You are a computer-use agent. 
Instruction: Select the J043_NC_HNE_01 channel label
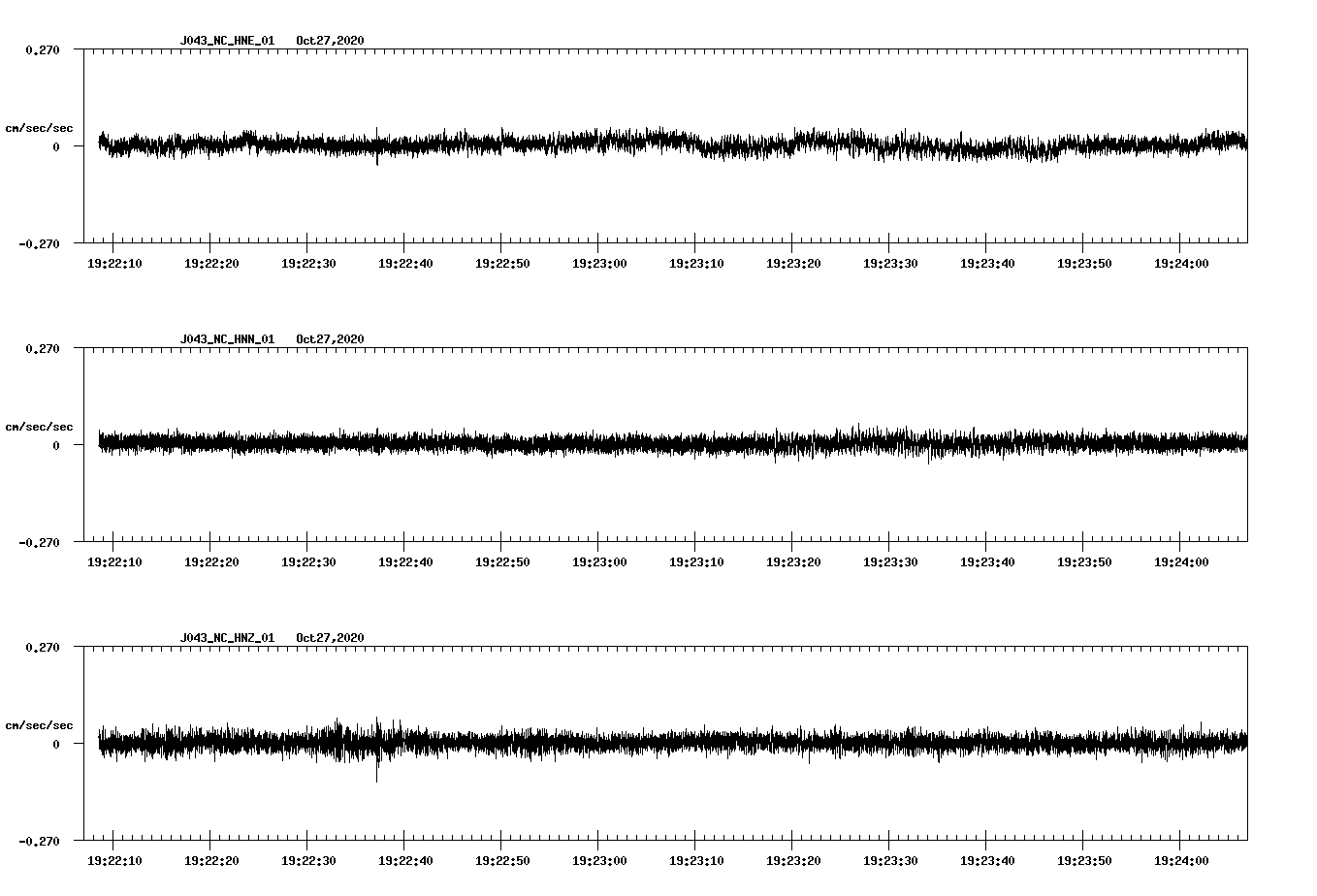226,42
